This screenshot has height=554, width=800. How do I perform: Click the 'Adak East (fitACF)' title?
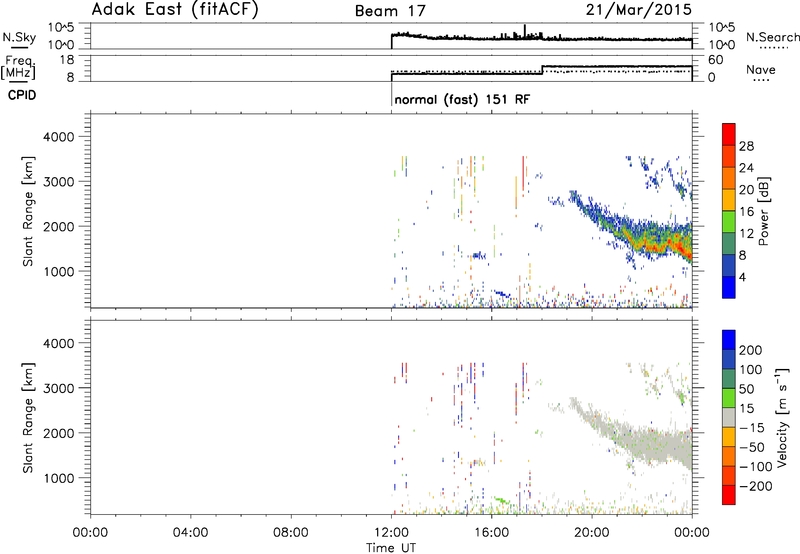[175, 9]
